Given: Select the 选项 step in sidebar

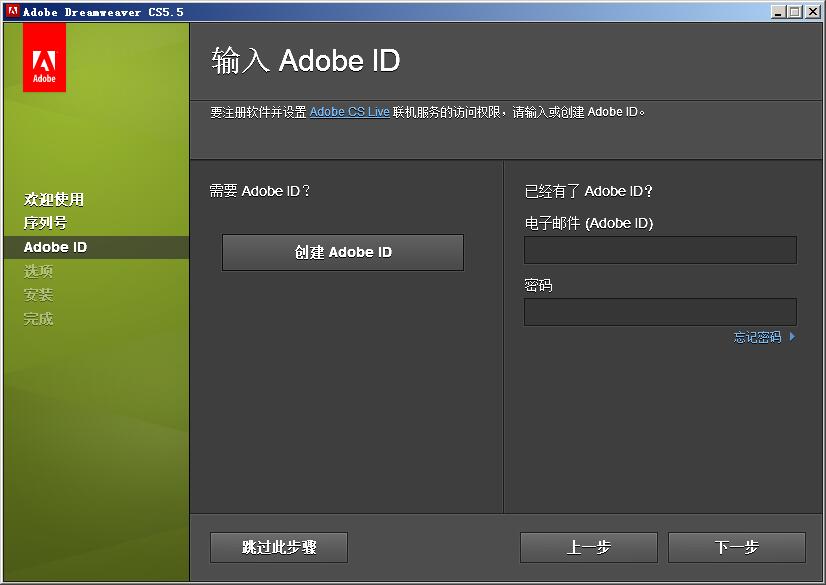Looking at the screenshot, I should tap(38, 271).
